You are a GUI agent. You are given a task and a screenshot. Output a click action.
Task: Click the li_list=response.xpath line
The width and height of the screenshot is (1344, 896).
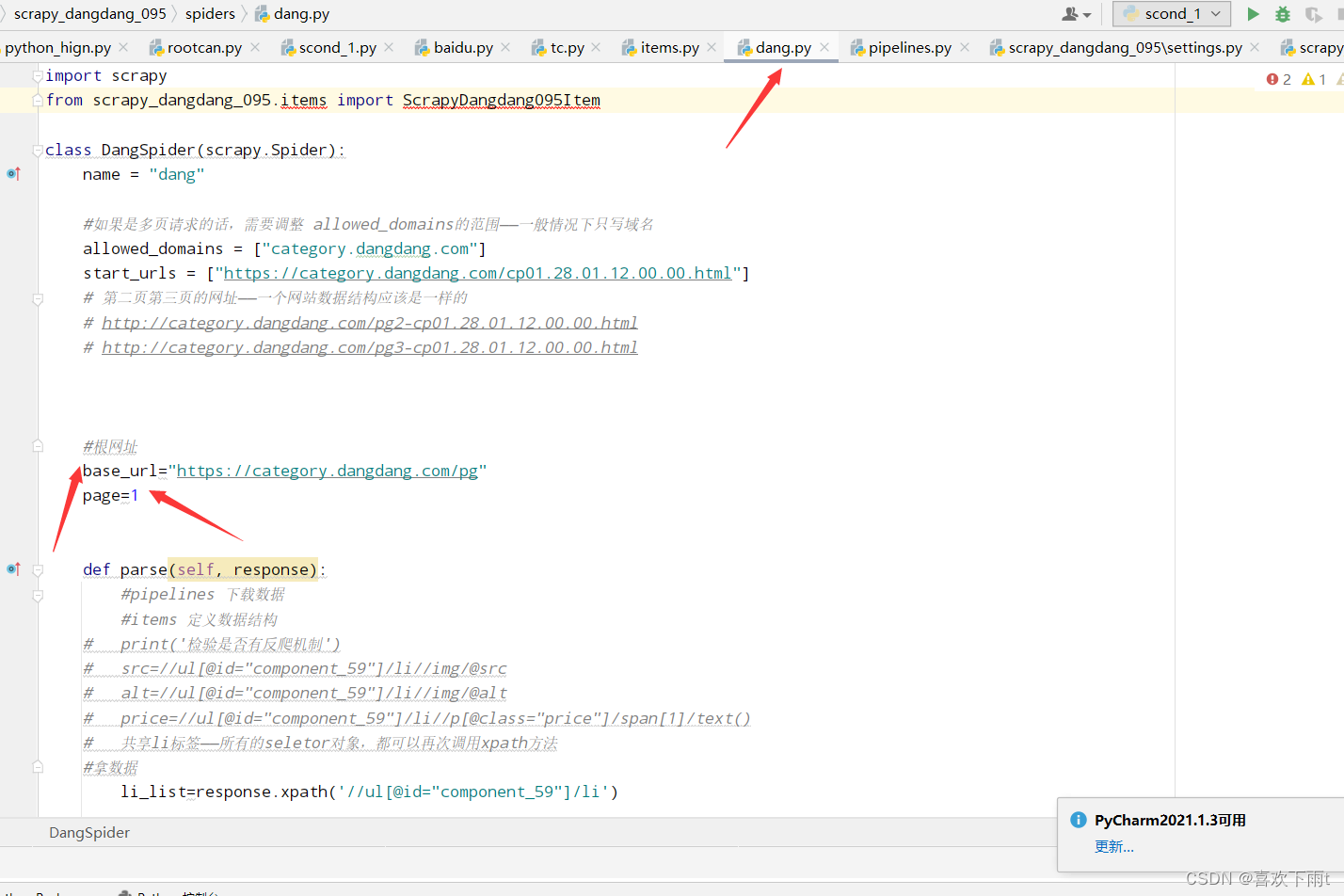tap(370, 792)
